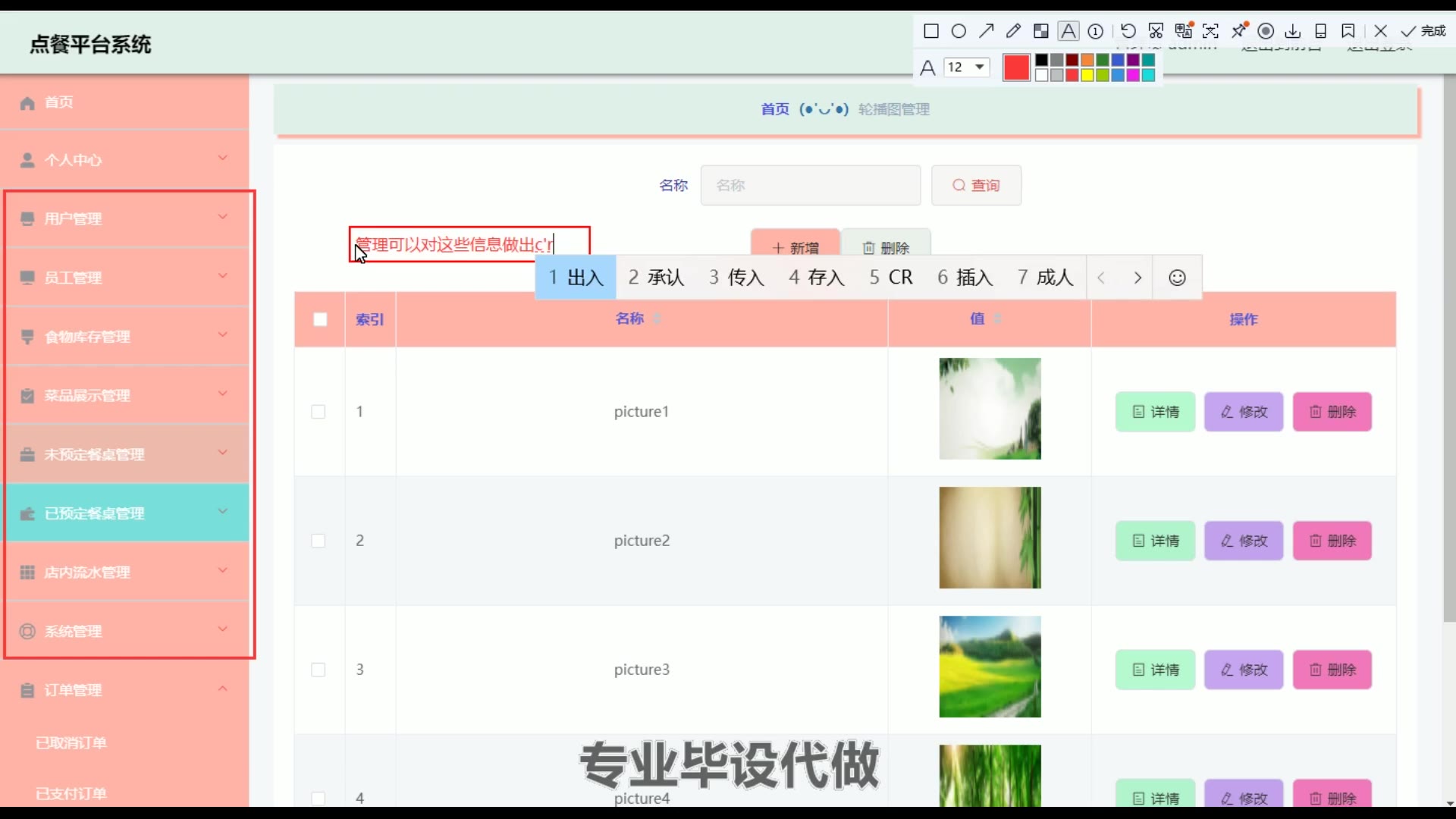Select the rectangle annotation tool
1456x819 pixels.
tap(931, 31)
